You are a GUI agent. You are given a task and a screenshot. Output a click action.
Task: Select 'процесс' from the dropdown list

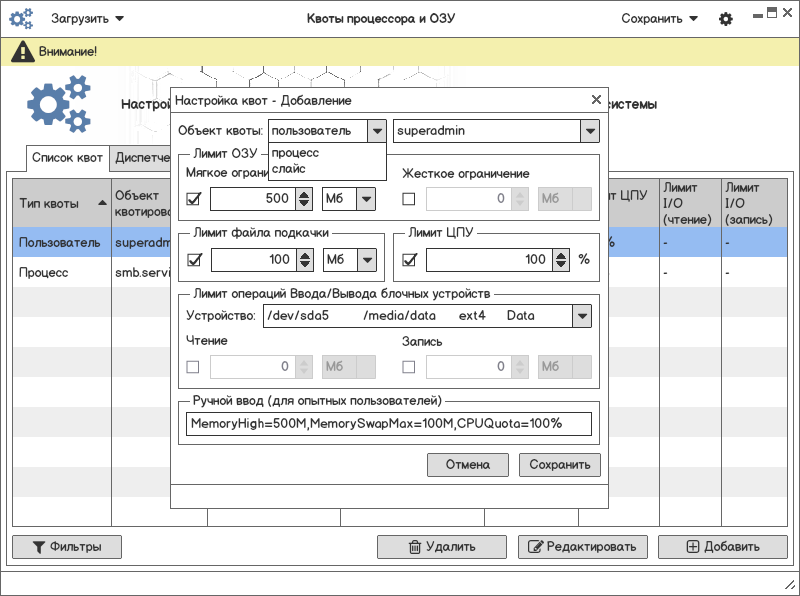point(296,153)
